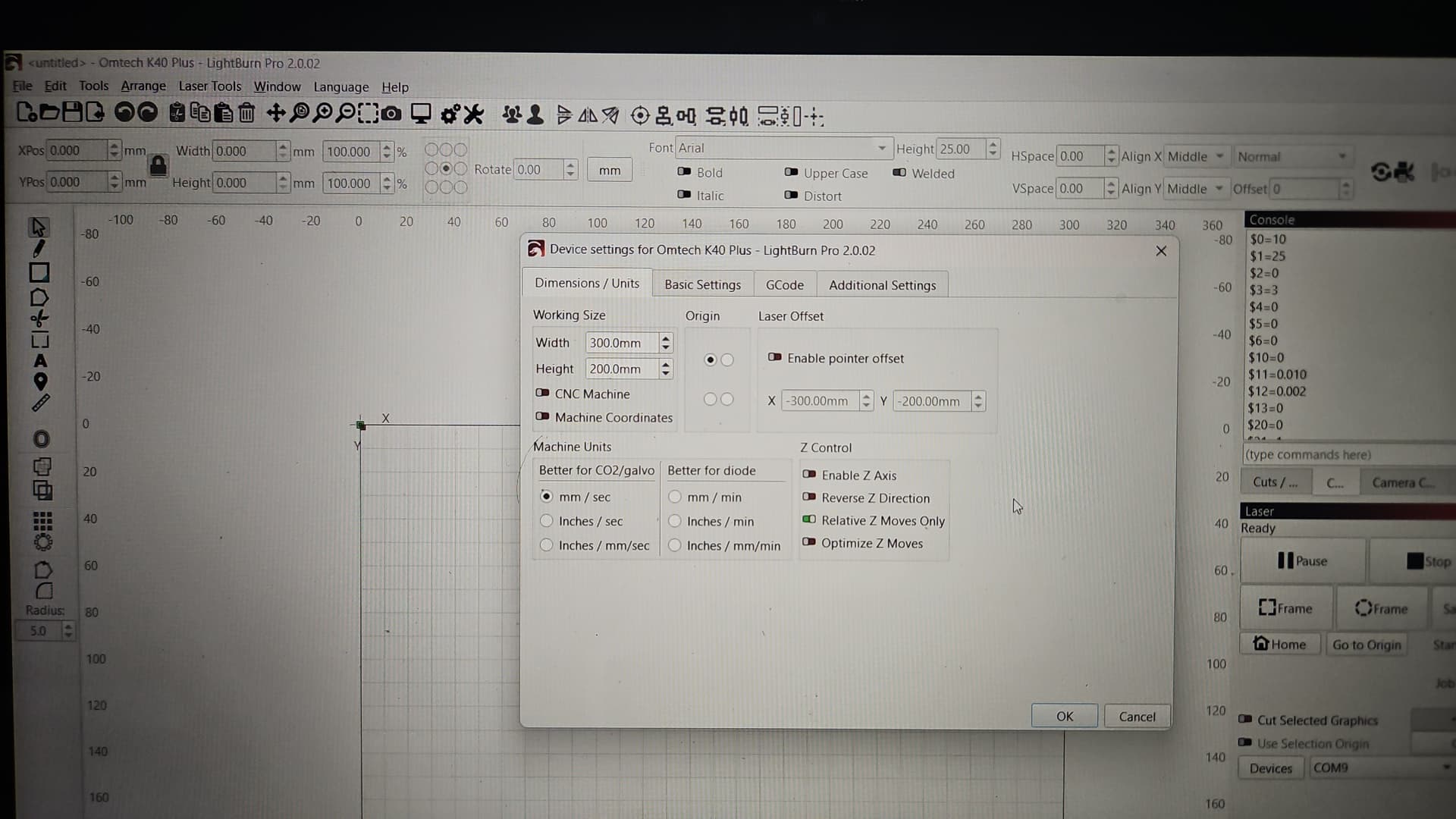Click OK in the Device settings dialog
The height and width of the screenshot is (819, 1456).
(1064, 716)
